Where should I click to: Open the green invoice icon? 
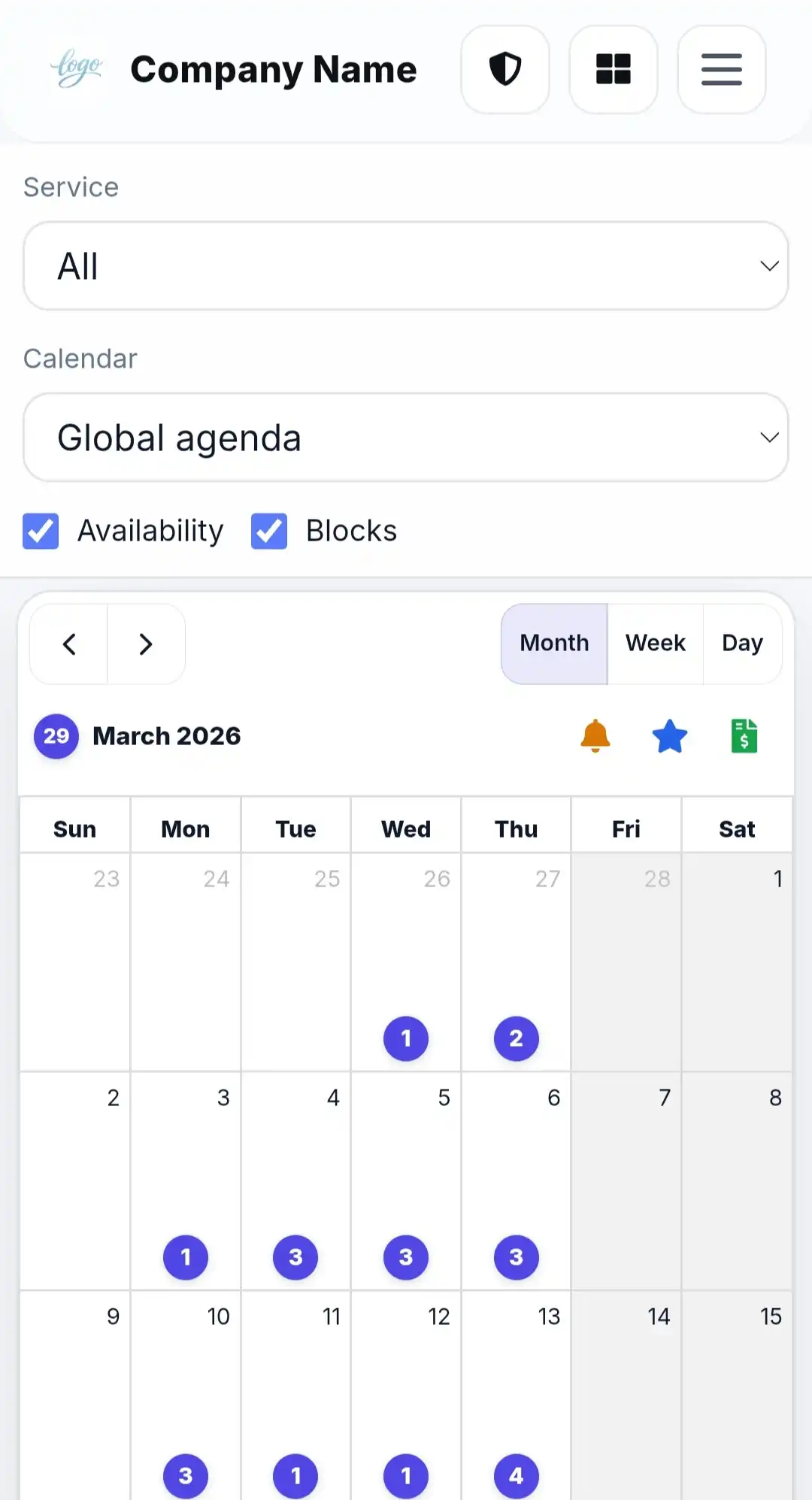(x=743, y=736)
